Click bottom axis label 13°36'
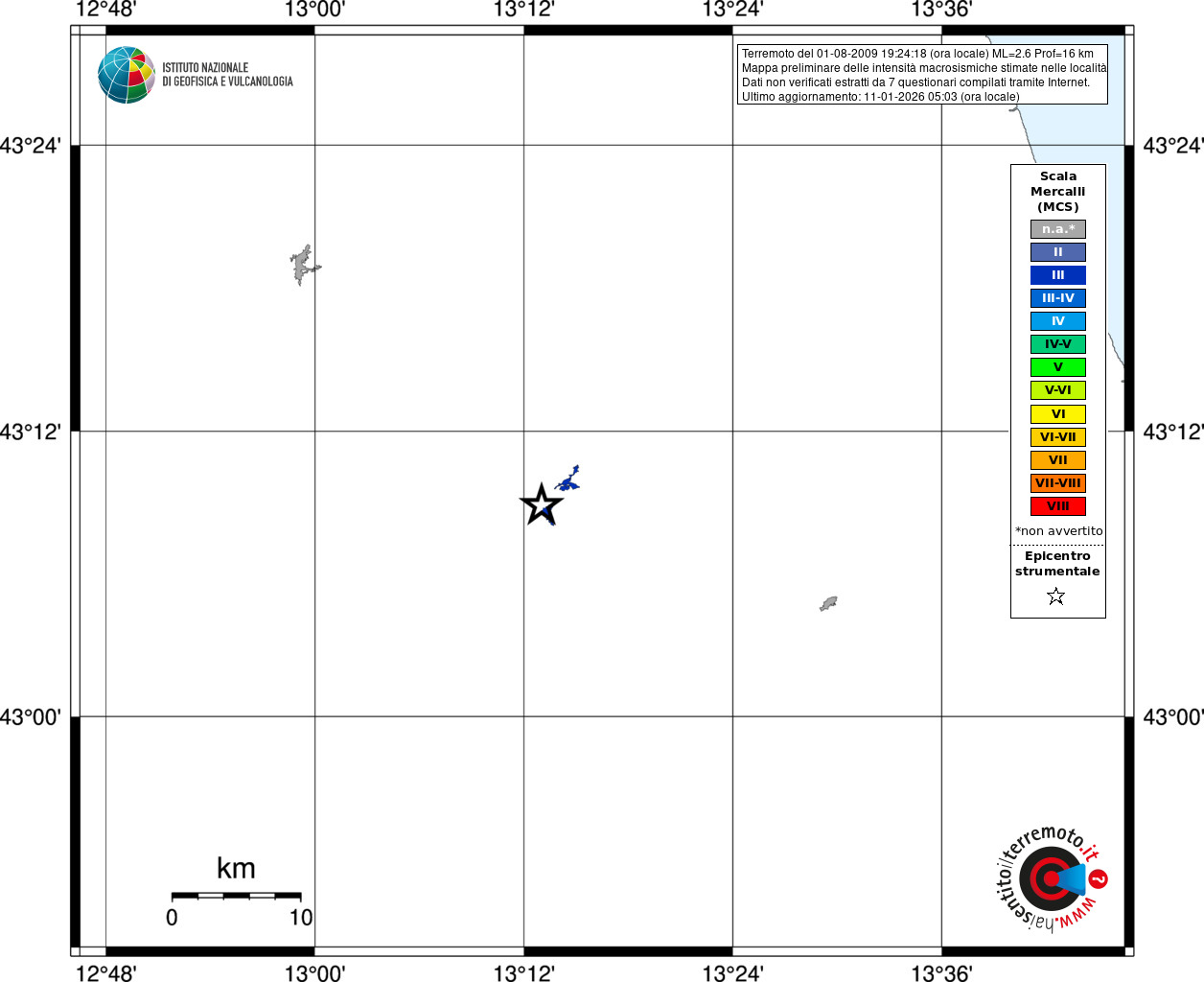Image resolution: width=1204 pixels, height=982 pixels. pyautogui.click(x=941, y=973)
